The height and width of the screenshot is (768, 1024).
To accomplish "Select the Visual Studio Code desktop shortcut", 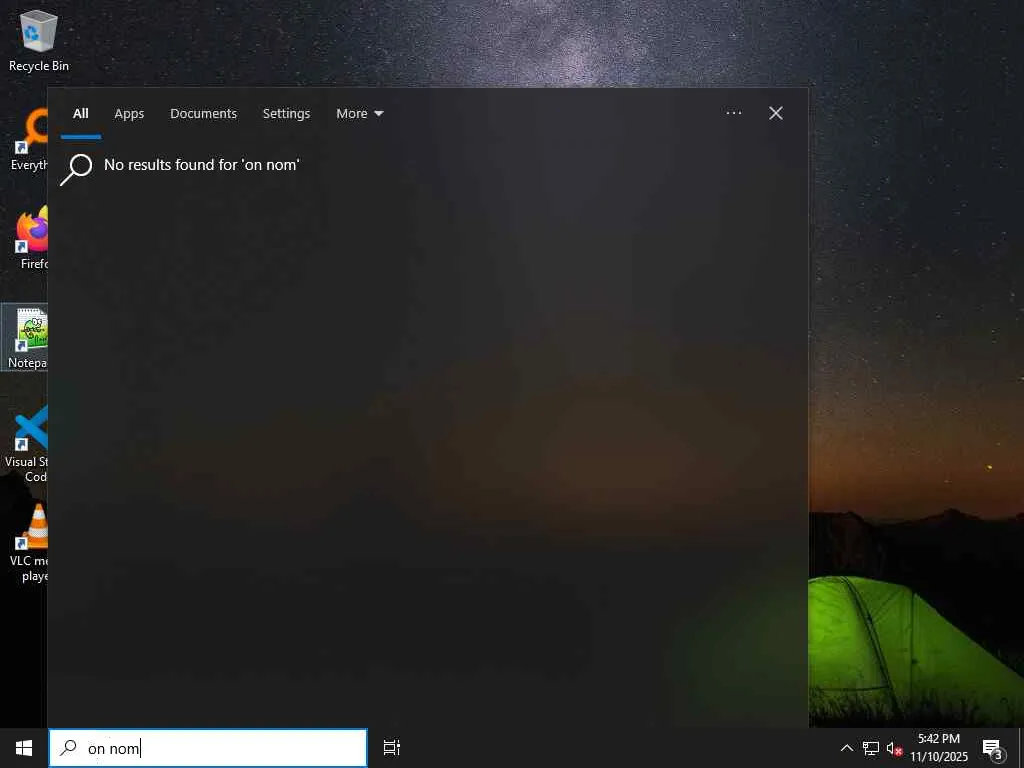I will (x=26, y=444).
